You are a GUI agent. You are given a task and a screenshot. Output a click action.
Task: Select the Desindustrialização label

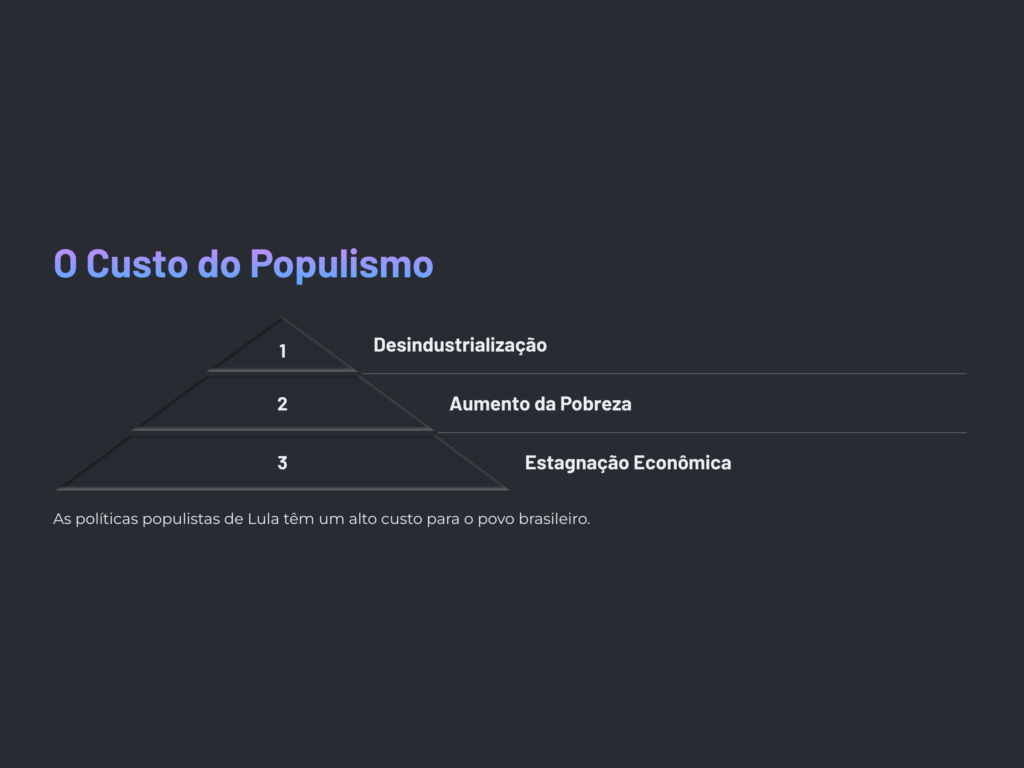460,345
